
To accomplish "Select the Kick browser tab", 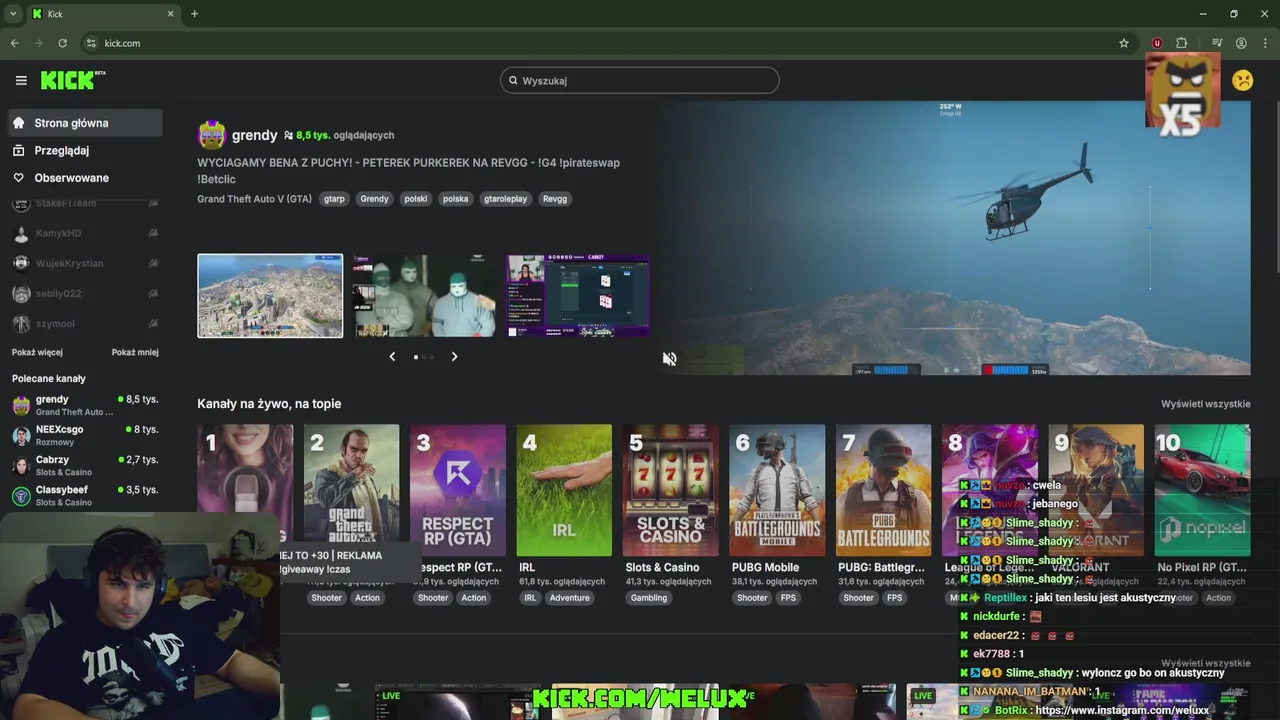I will (x=103, y=14).
